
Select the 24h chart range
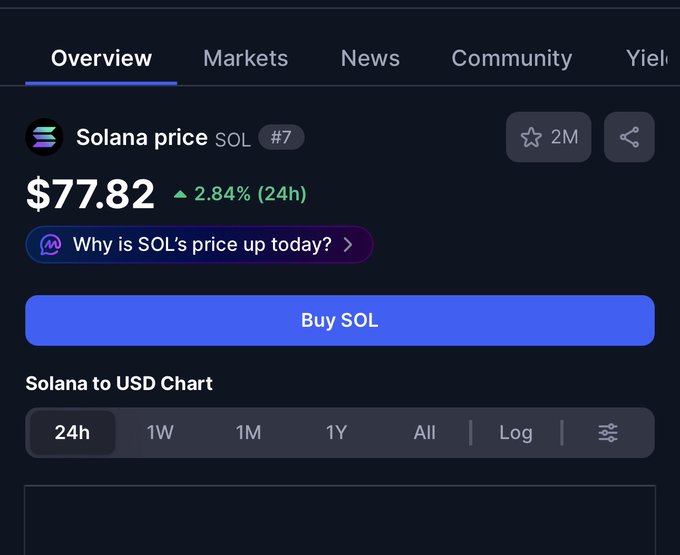[x=72, y=432]
